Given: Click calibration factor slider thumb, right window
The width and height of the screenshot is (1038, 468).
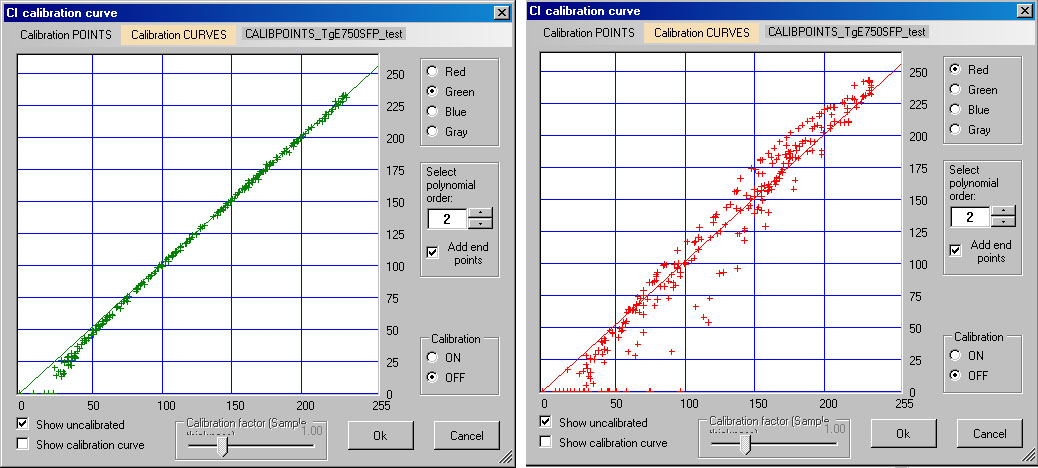Looking at the screenshot, I should 745,445.
